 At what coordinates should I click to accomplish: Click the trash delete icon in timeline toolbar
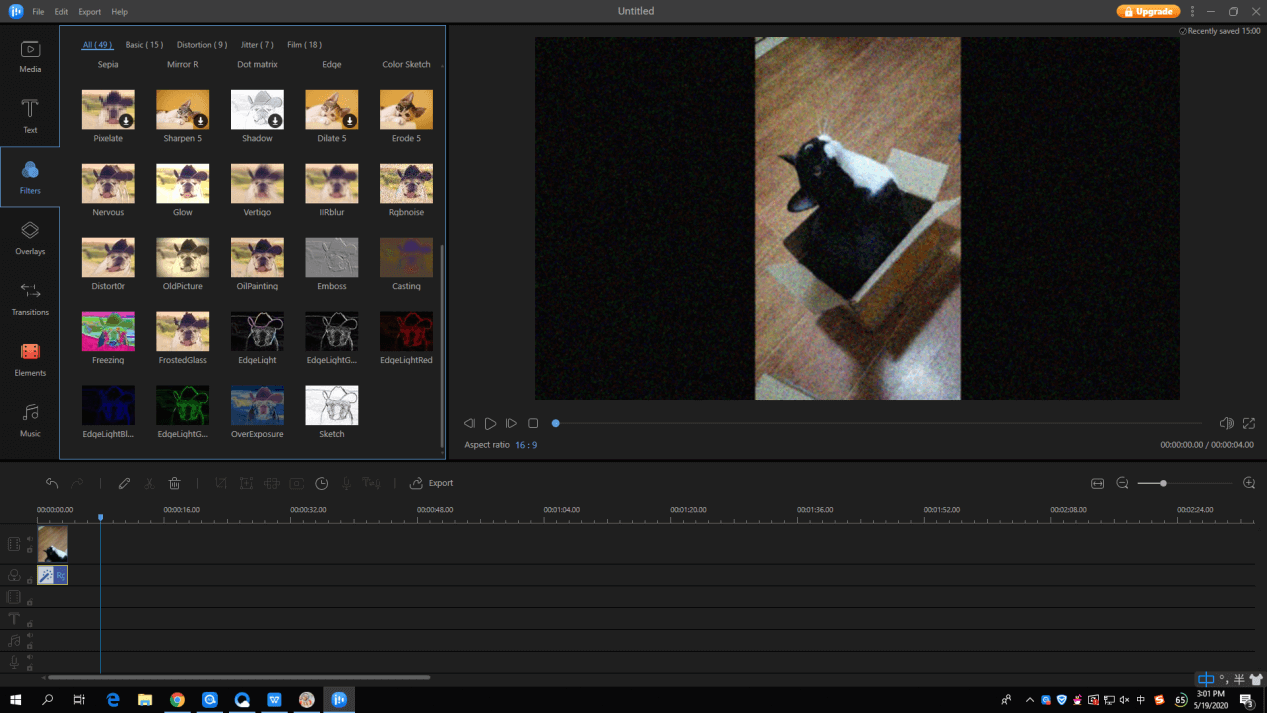(174, 483)
